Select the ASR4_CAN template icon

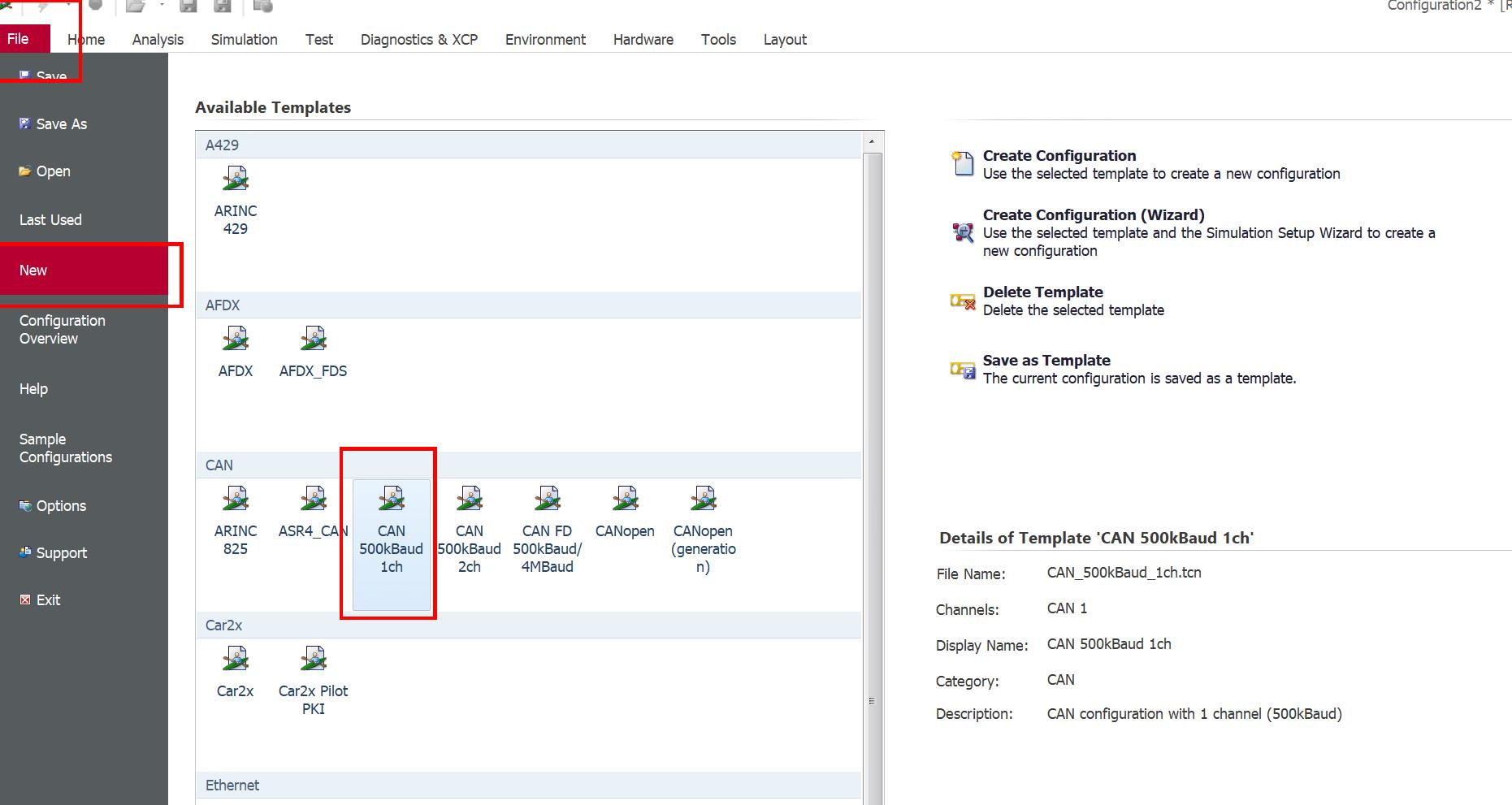coord(313,498)
